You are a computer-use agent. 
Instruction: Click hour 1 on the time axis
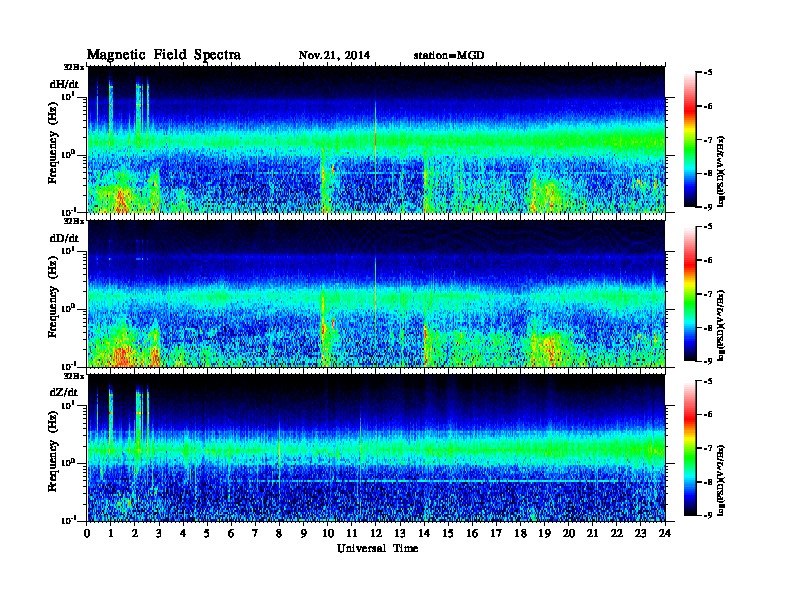coord(111,534)
